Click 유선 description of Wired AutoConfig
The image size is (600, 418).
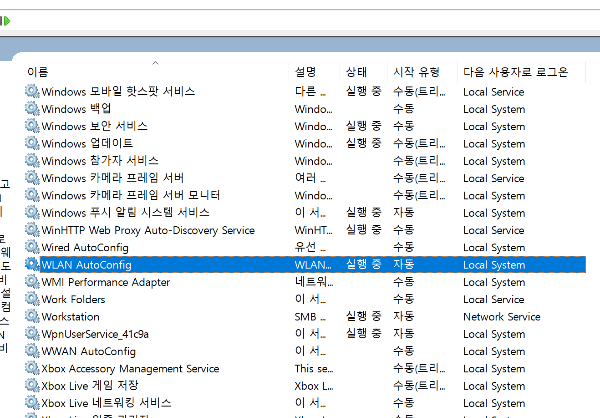pos(310,247)
